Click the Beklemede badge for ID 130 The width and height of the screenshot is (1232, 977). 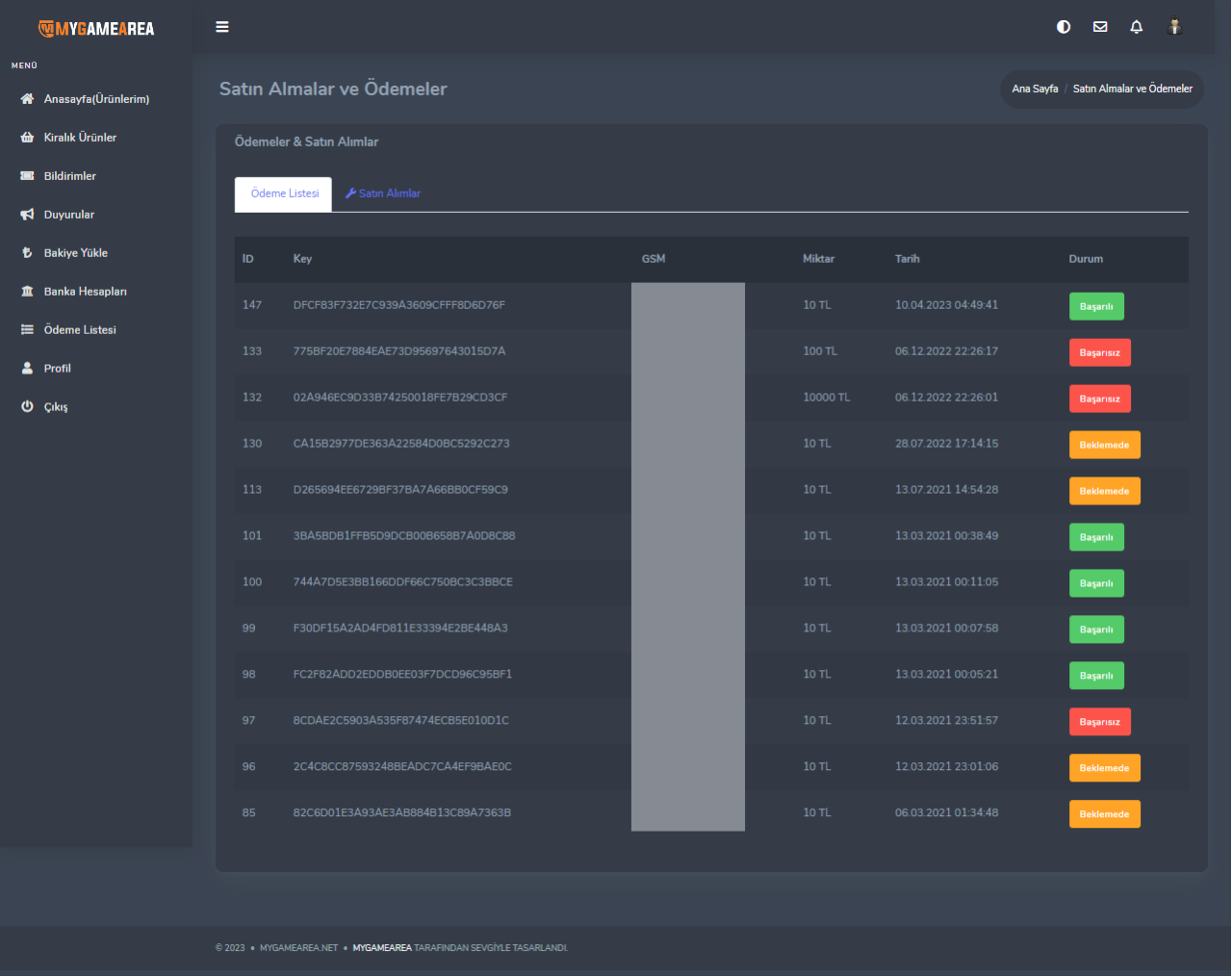click(x=1104, y=445)
